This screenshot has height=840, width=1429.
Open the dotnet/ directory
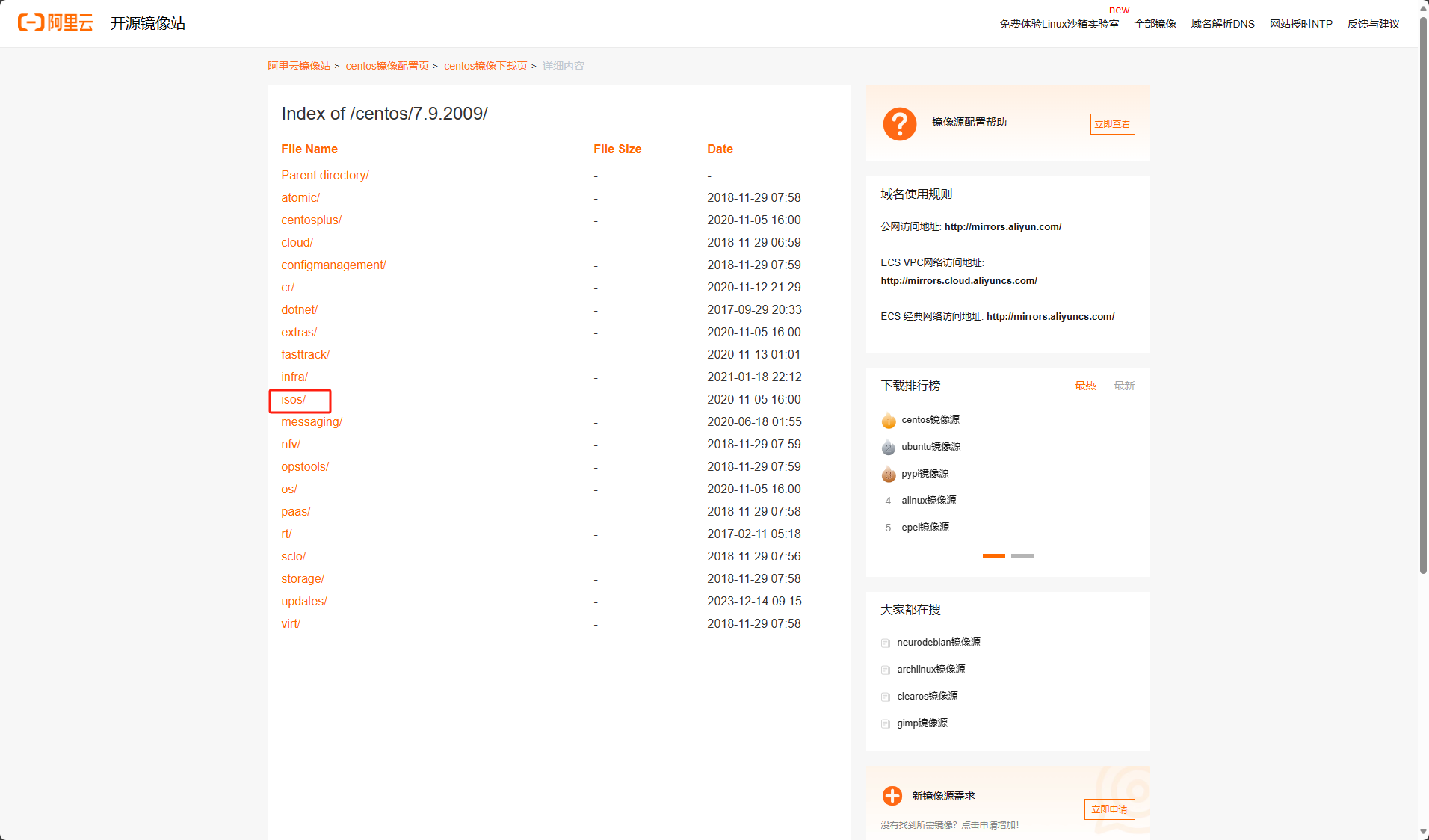coord(300,309)
